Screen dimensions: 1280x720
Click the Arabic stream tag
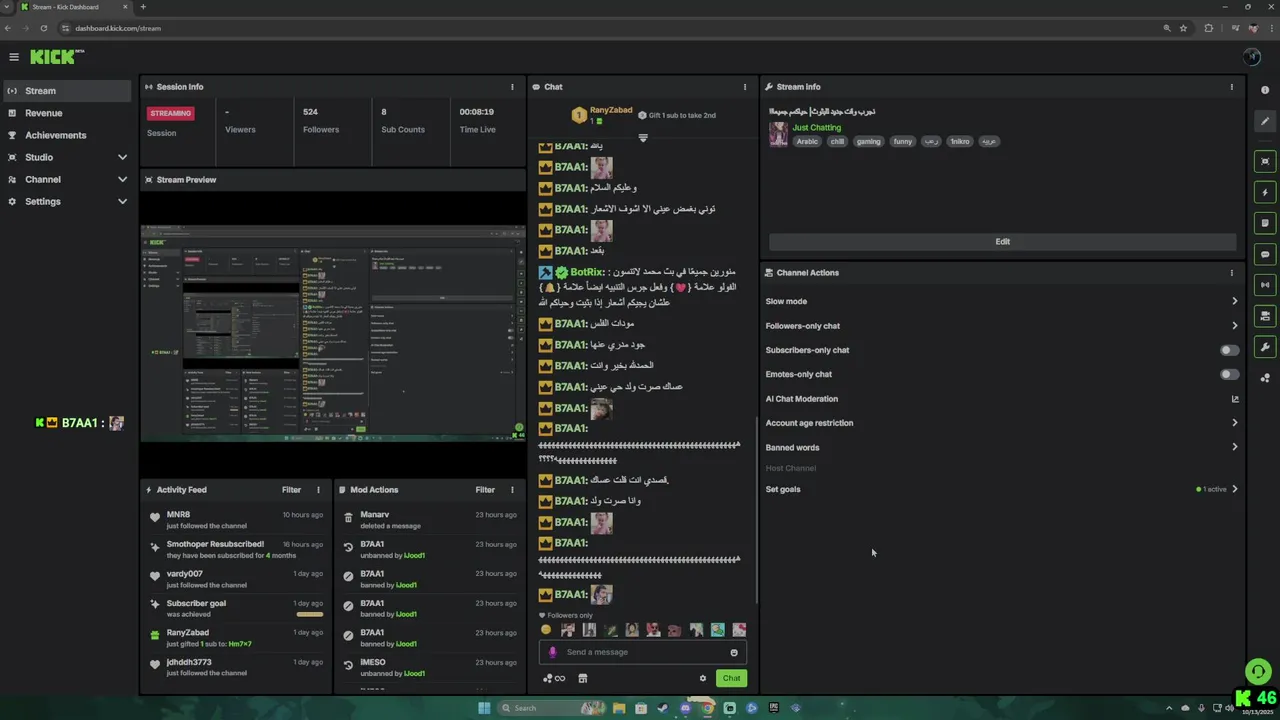807,141
